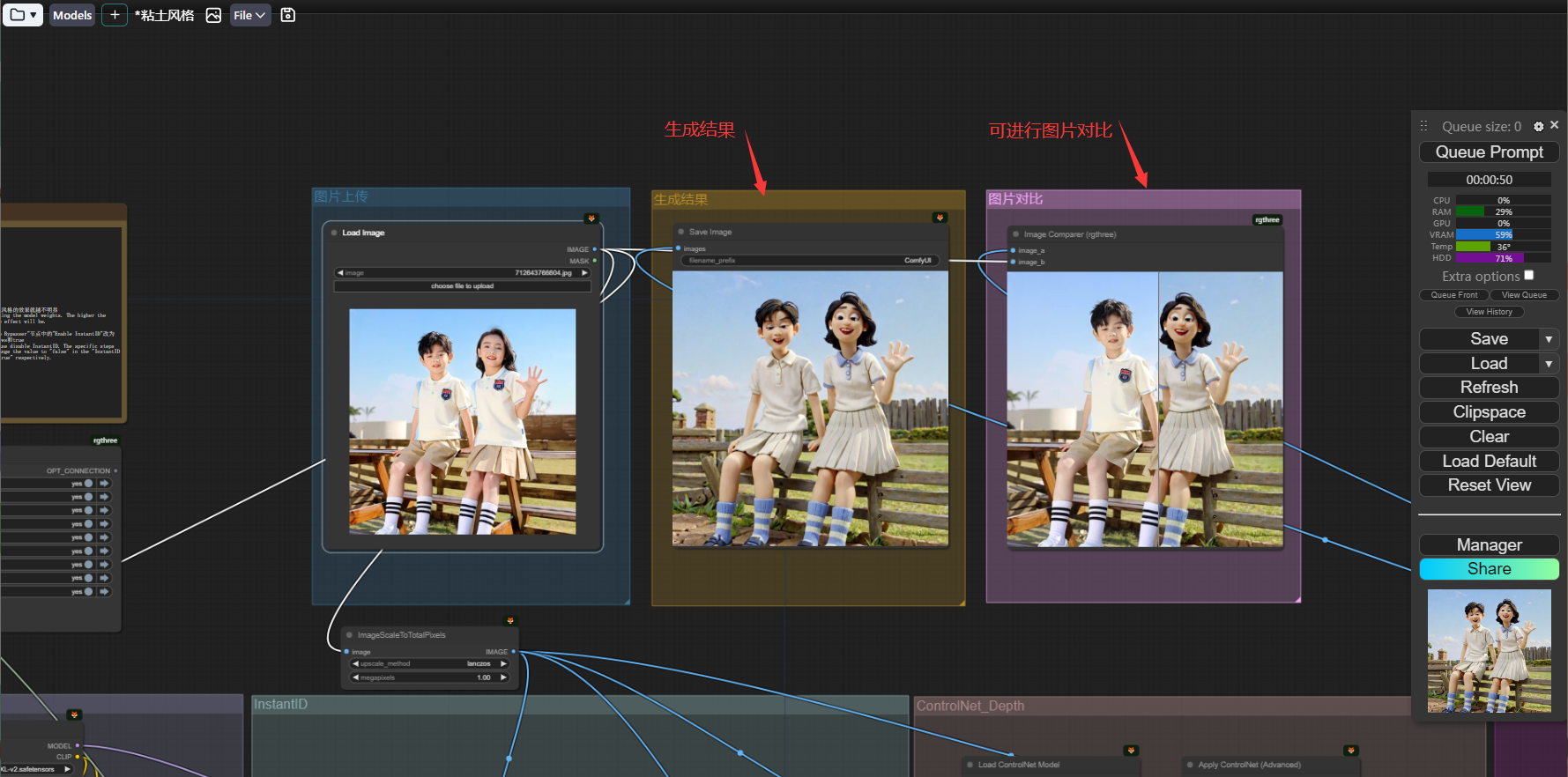Click the MODEL output dot on checkpoint node
Image resolution: width=1568 pixels, height=777 pixels.
pyautogui.click(x=78, y=745)
